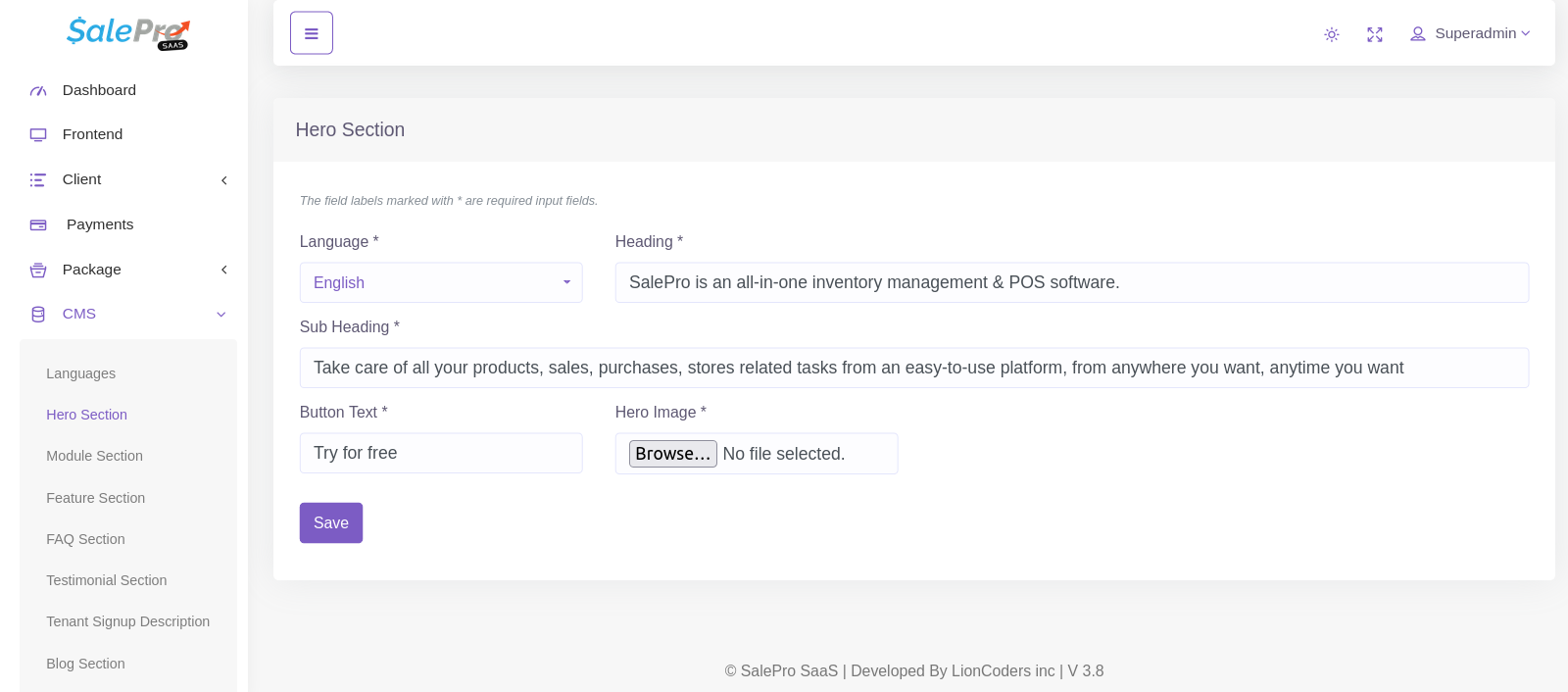The height and width of the screenshot is (692, 1568).
Task: Click the SalePro SaaS logo
Action: [127, 32]
